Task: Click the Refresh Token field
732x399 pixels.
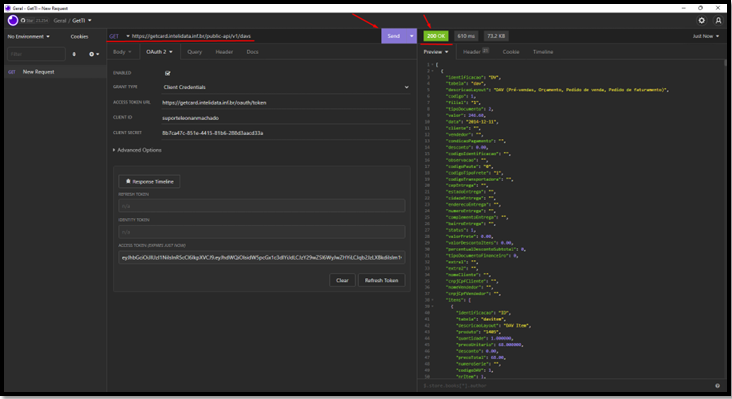Action: click(x=261, y=206)
